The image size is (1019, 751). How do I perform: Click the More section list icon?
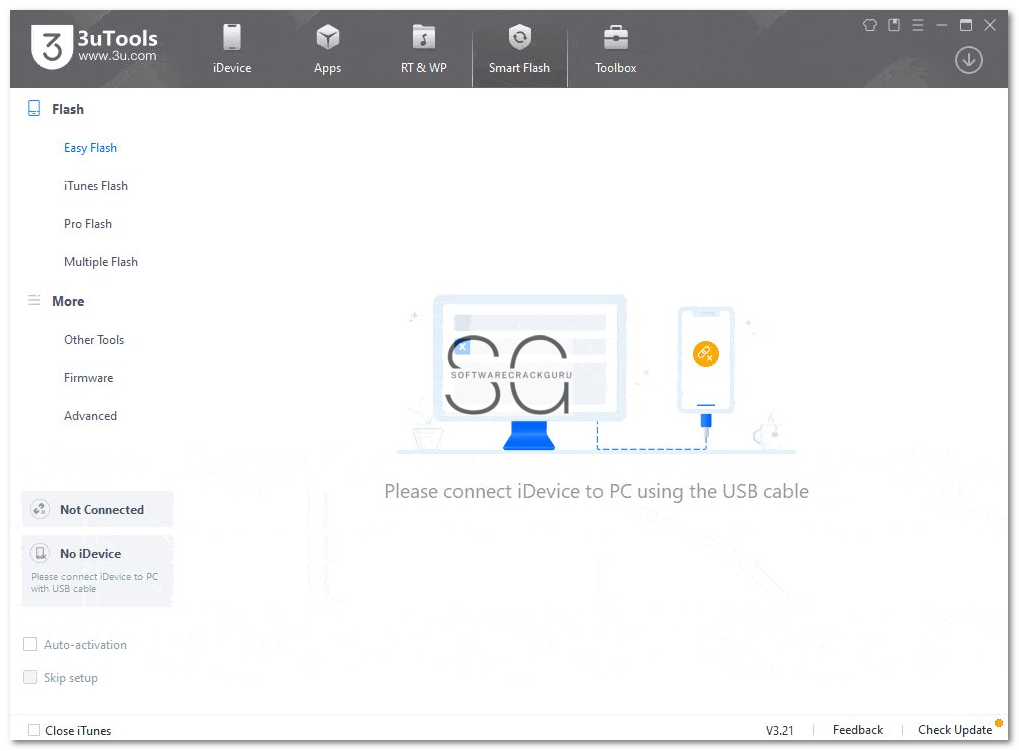click(34, 300)
